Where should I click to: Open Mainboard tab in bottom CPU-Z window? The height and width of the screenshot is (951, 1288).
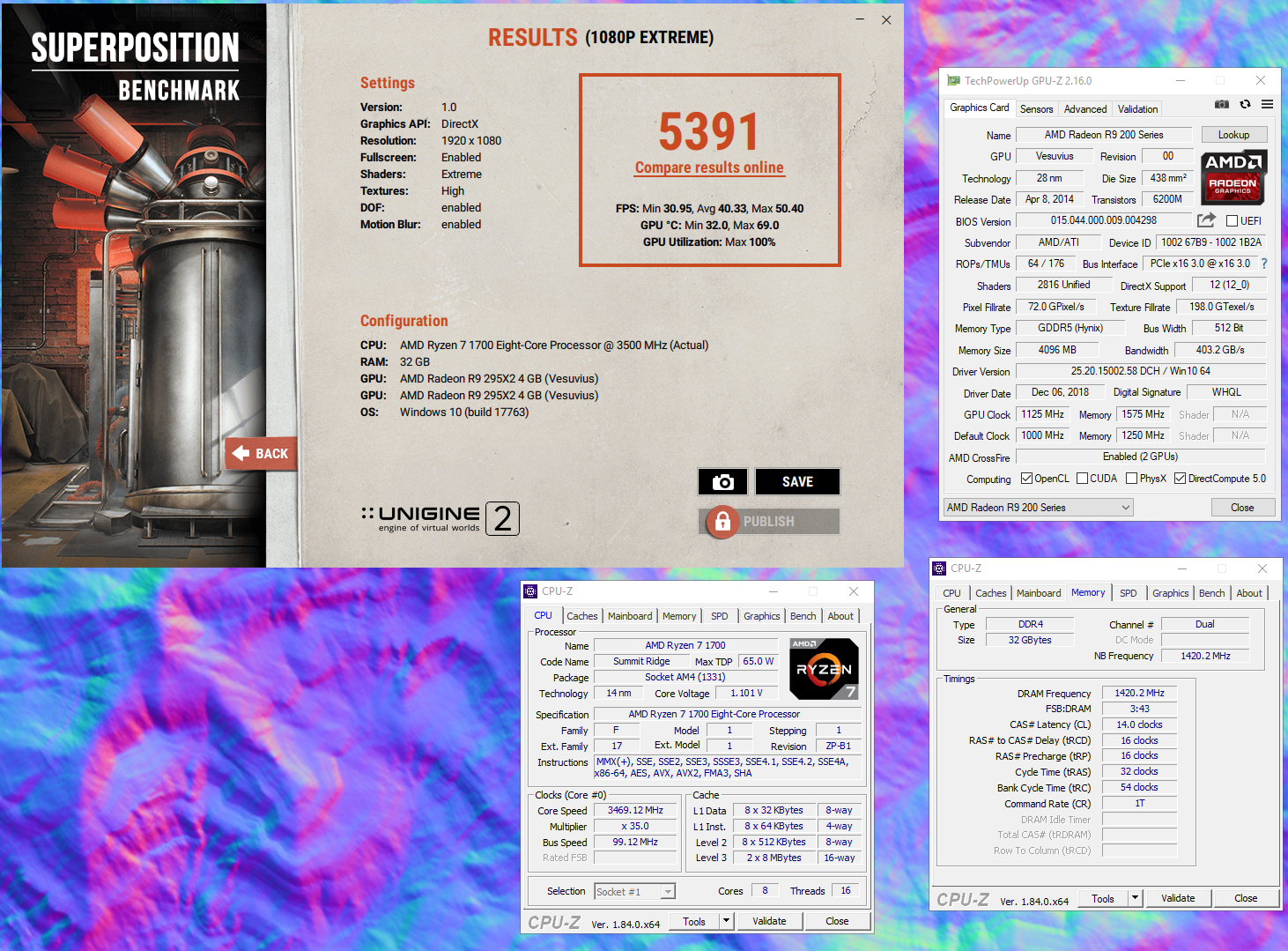[x=630, y=616]
